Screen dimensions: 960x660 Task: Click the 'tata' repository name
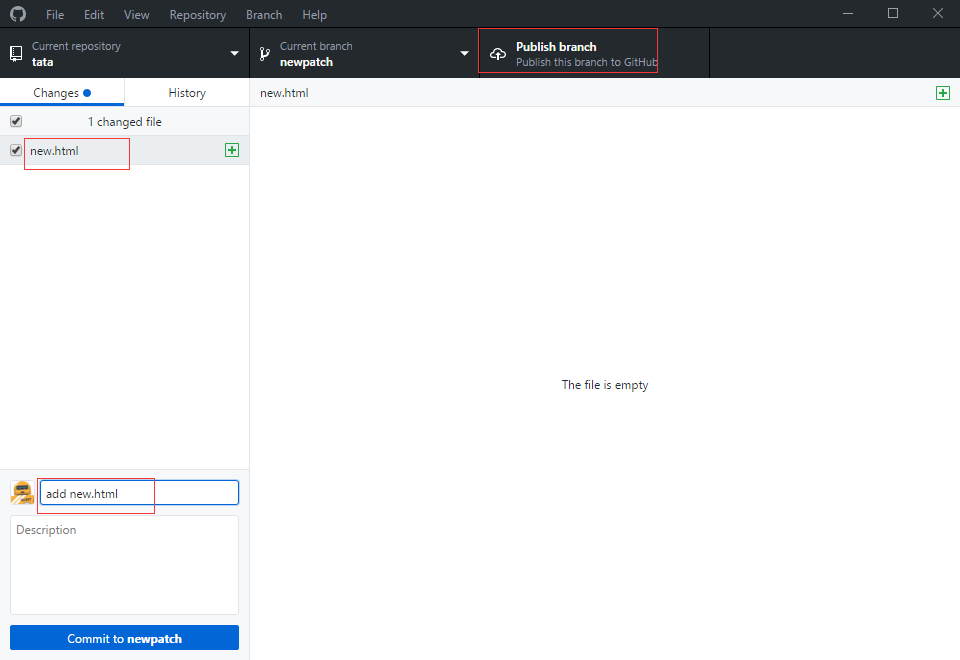pyautogui.click(x=42, y=62)
